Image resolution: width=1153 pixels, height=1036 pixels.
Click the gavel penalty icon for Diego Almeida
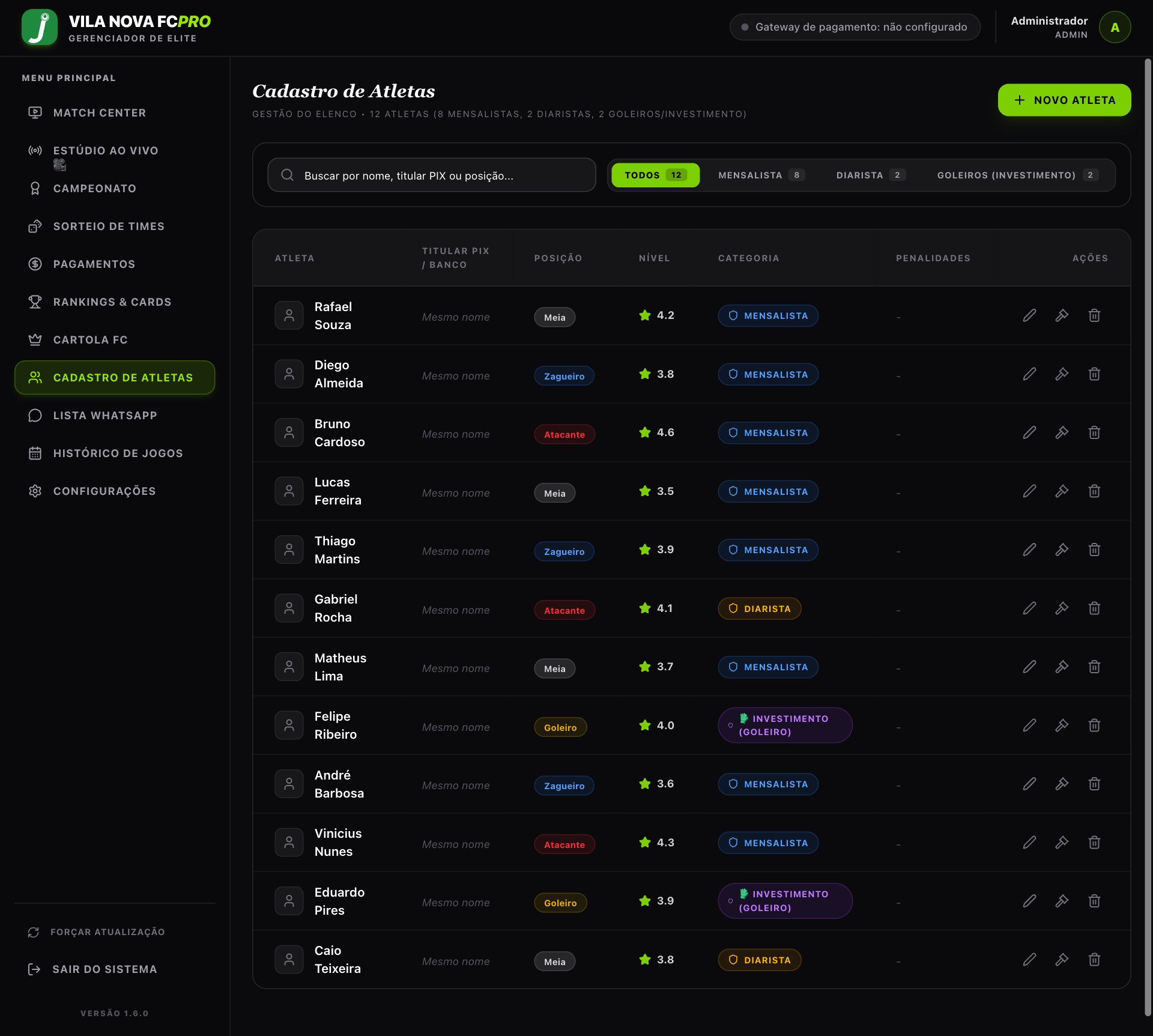[1062, 374]
